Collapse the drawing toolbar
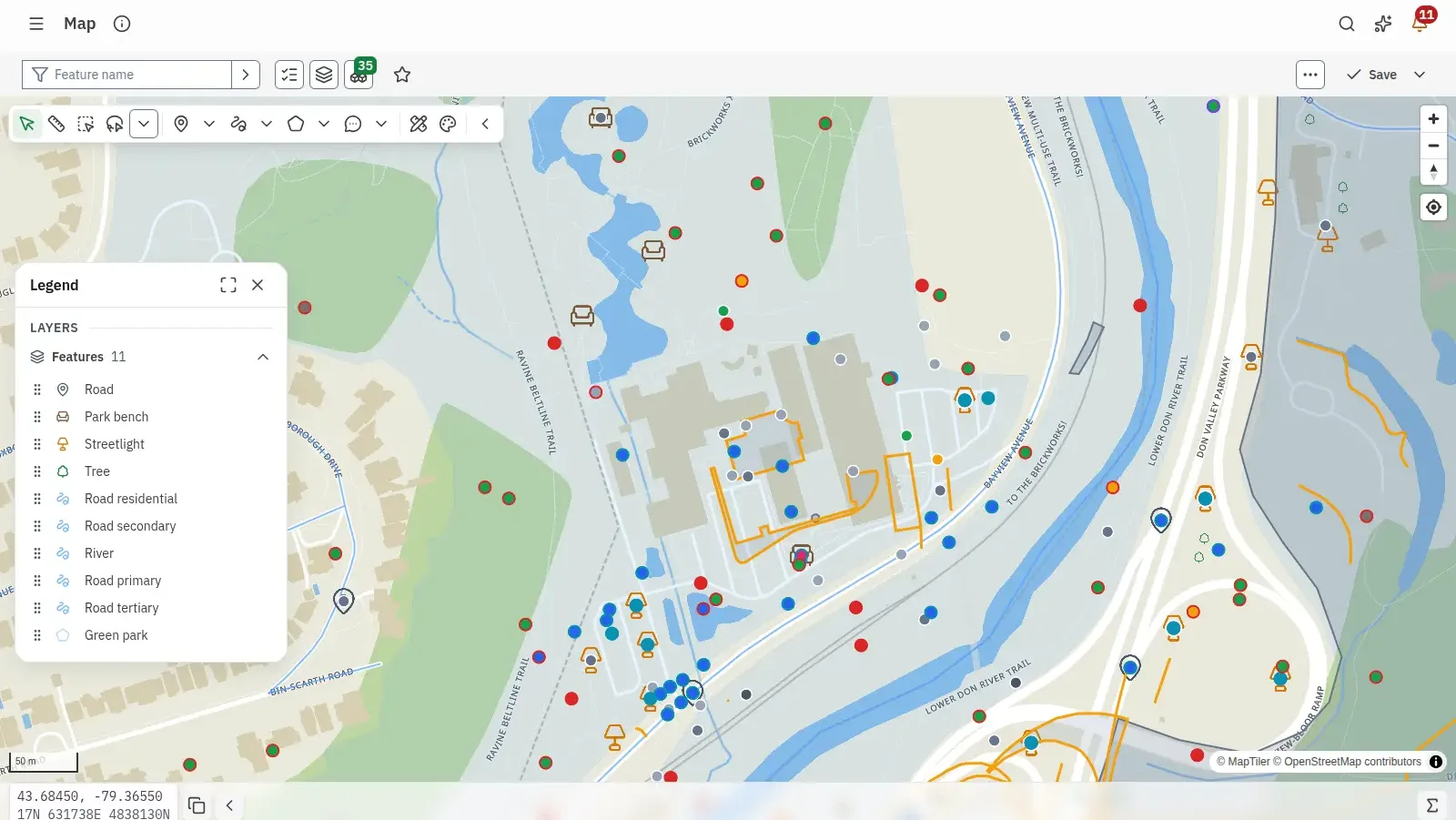 pyautogui.click(x=485, y=124)
